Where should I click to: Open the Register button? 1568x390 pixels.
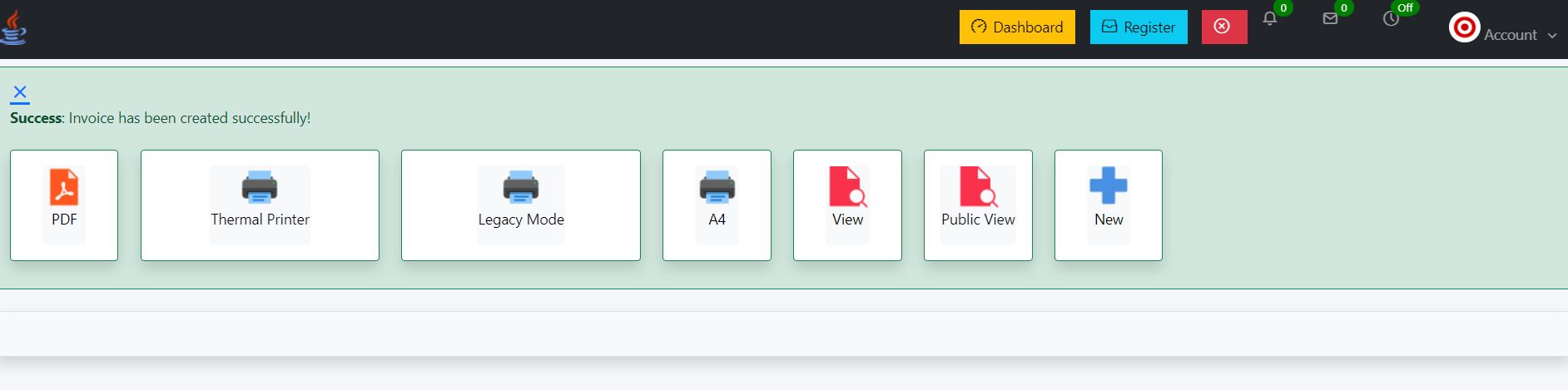click(x=1139, y=27)
